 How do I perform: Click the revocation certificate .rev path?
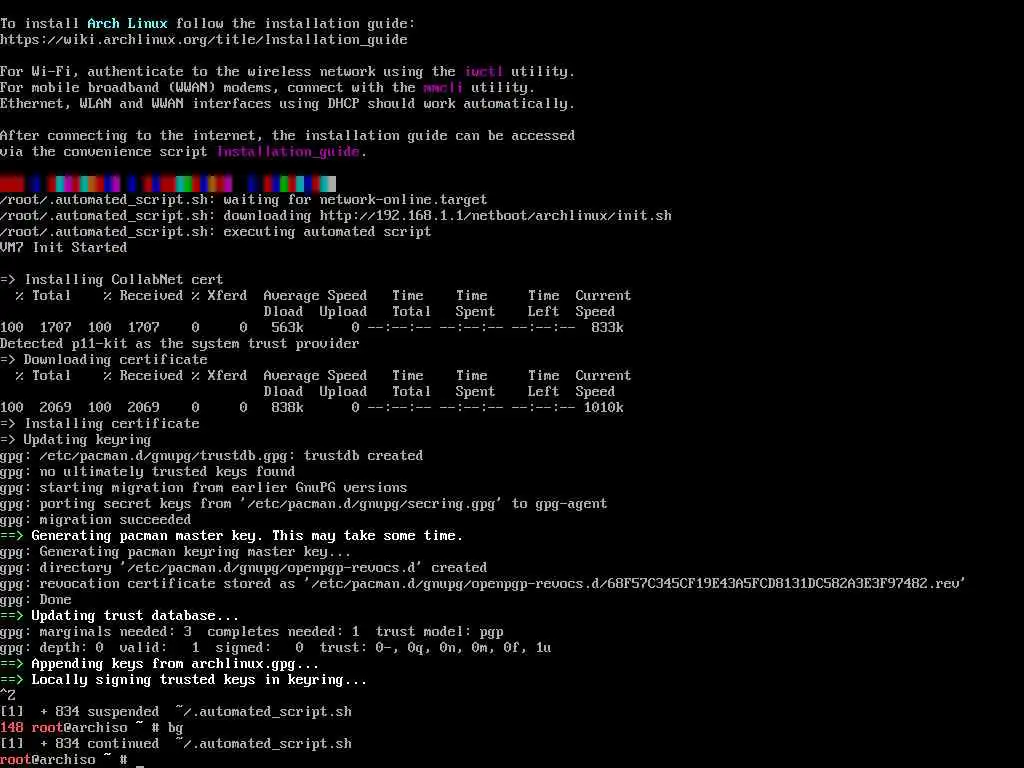[x=634, y=584]
